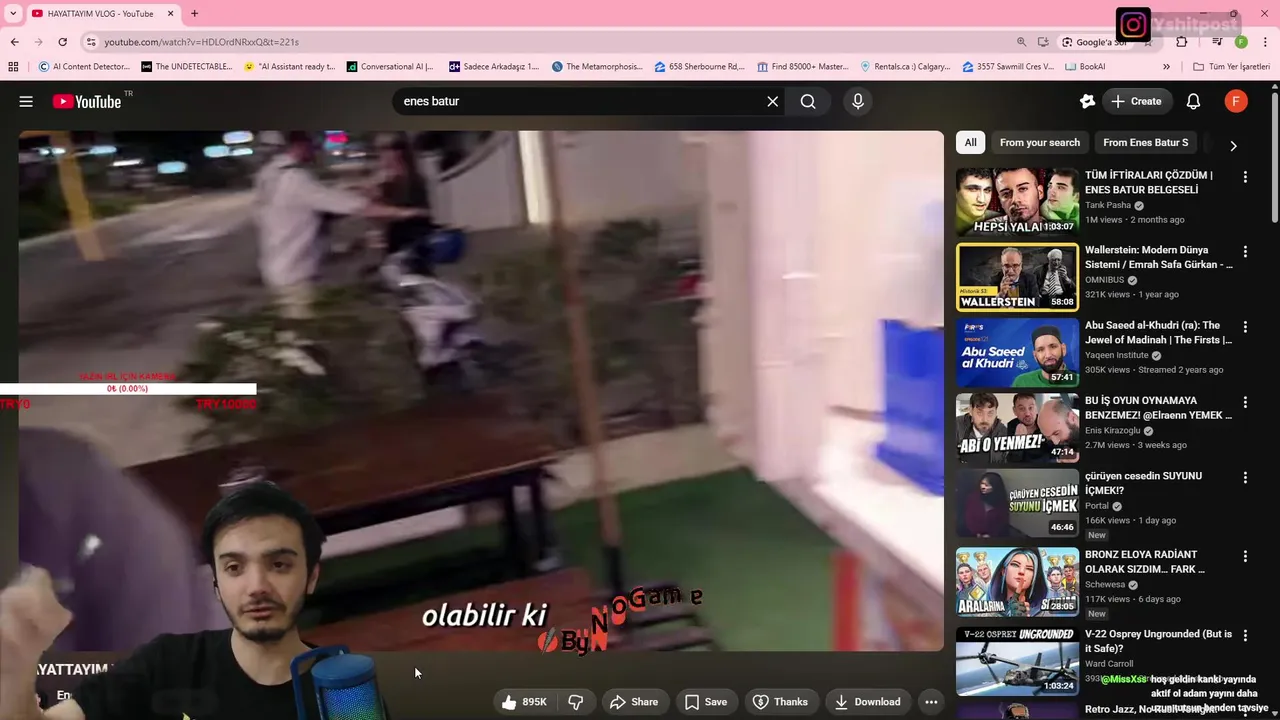Open options for the Wallerstein video
This screenshot has width=1280, height=720.
(1245, 252)
